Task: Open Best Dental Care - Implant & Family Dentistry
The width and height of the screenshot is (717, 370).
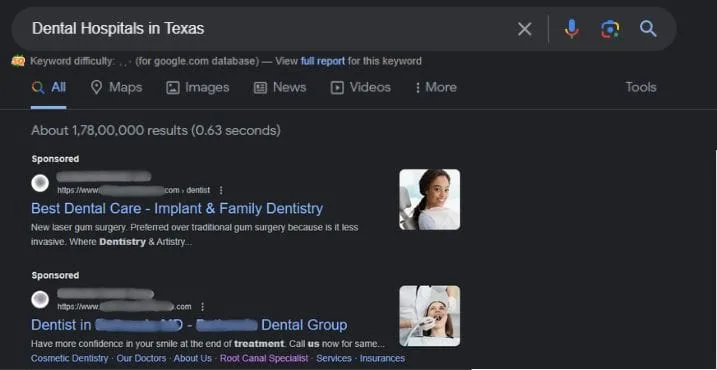Action: [x=177, y=209]
